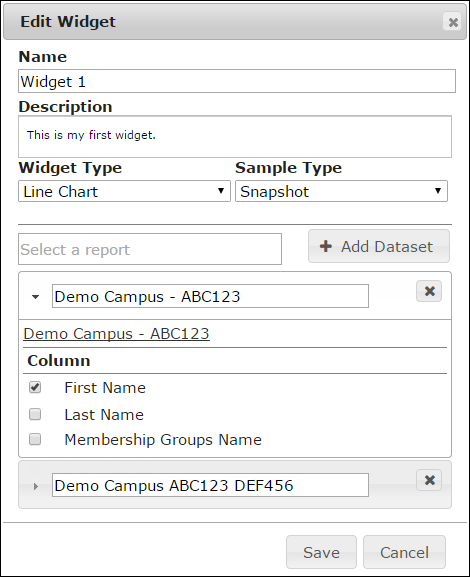Image resolution: width=470 pixels, height=577 pixels.
Task: Collapse the Demo Campus - ABC123 dataset panel
Action: [35, 297]
